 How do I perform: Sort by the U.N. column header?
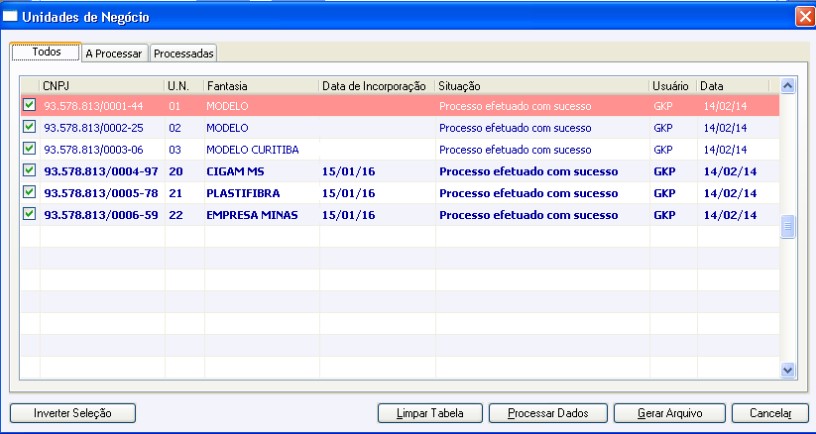pyautogui.click(x=184, y=86)
